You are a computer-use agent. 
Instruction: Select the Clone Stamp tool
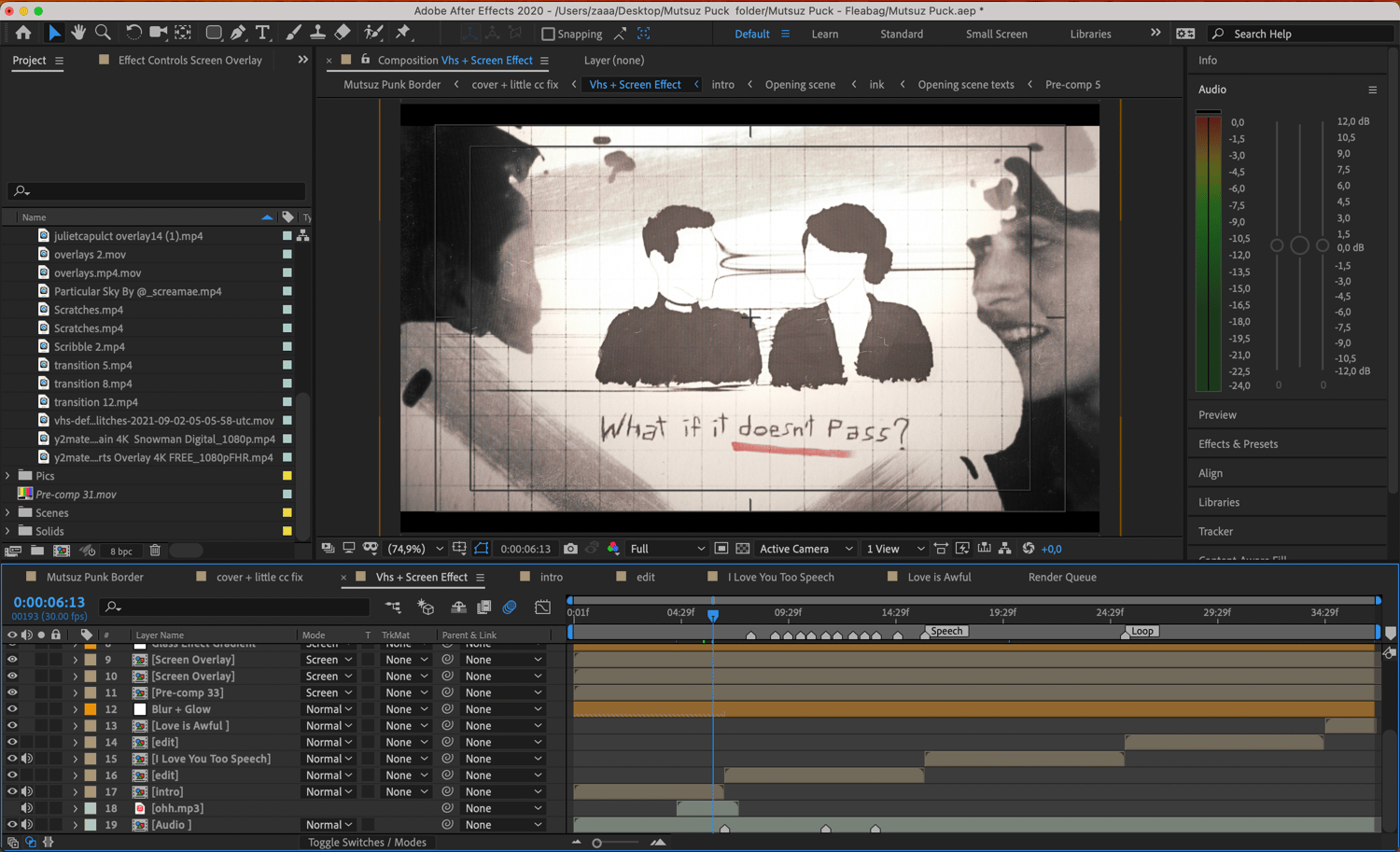click(317, 33)
